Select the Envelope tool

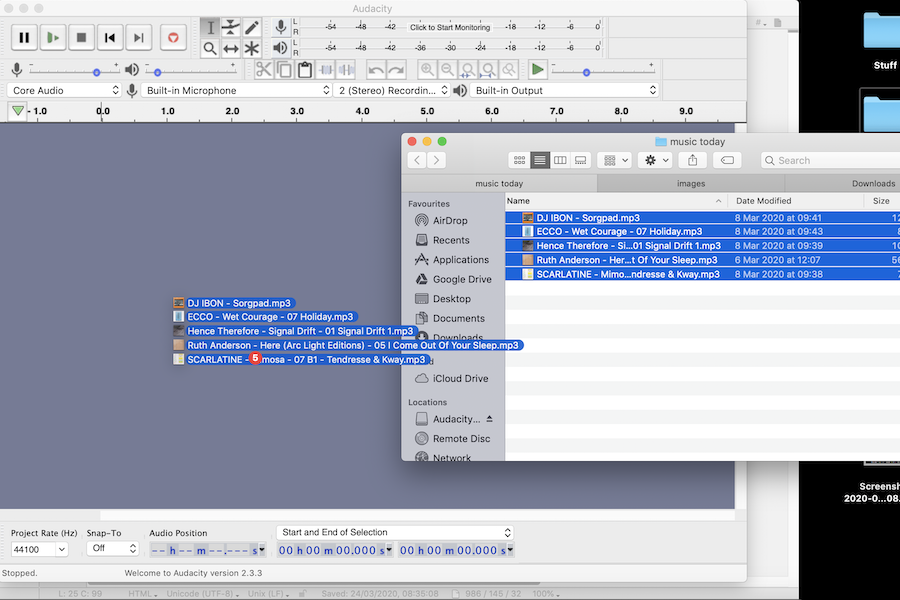coord(231,28)
